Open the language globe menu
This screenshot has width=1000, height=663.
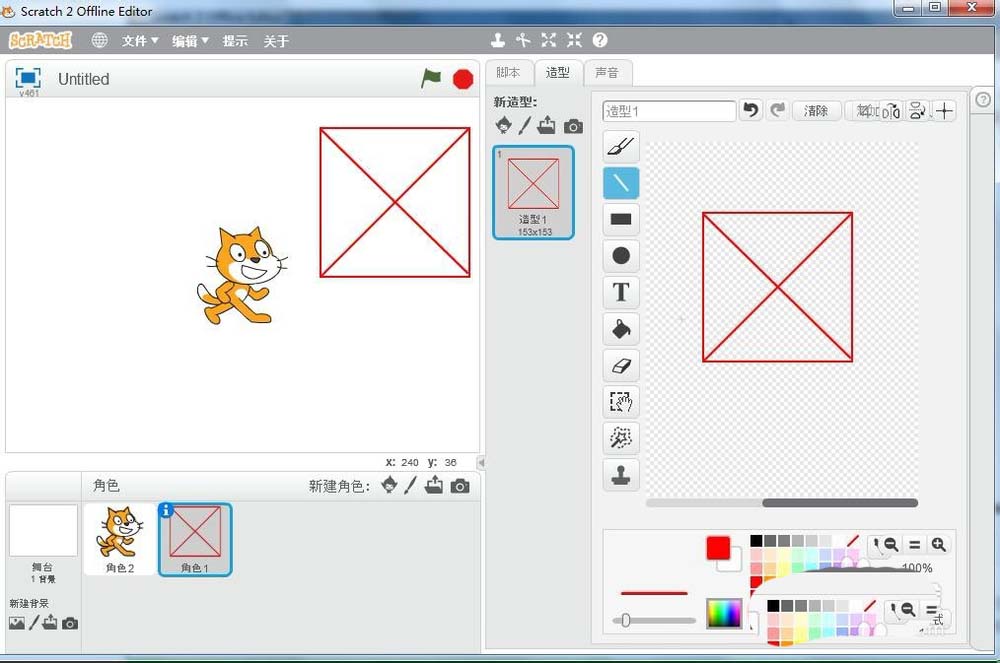pyautogui.click(x=99, y=40)
